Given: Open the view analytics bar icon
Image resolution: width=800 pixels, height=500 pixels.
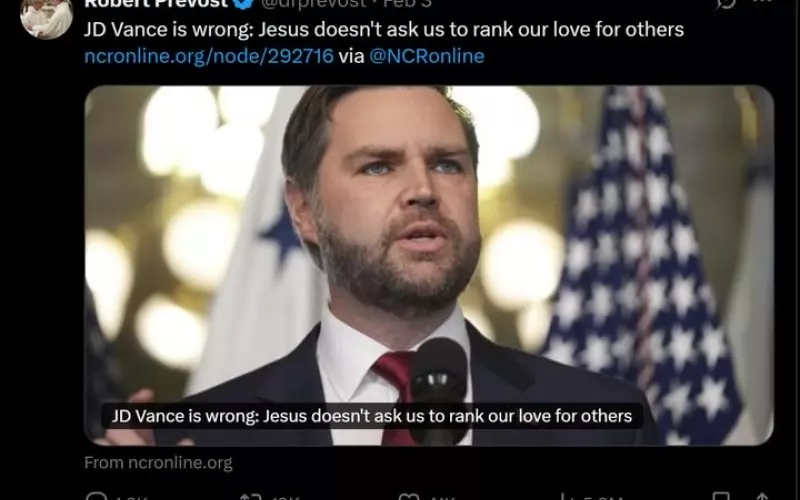Looking at the screenshot, I should pos(564,496).
